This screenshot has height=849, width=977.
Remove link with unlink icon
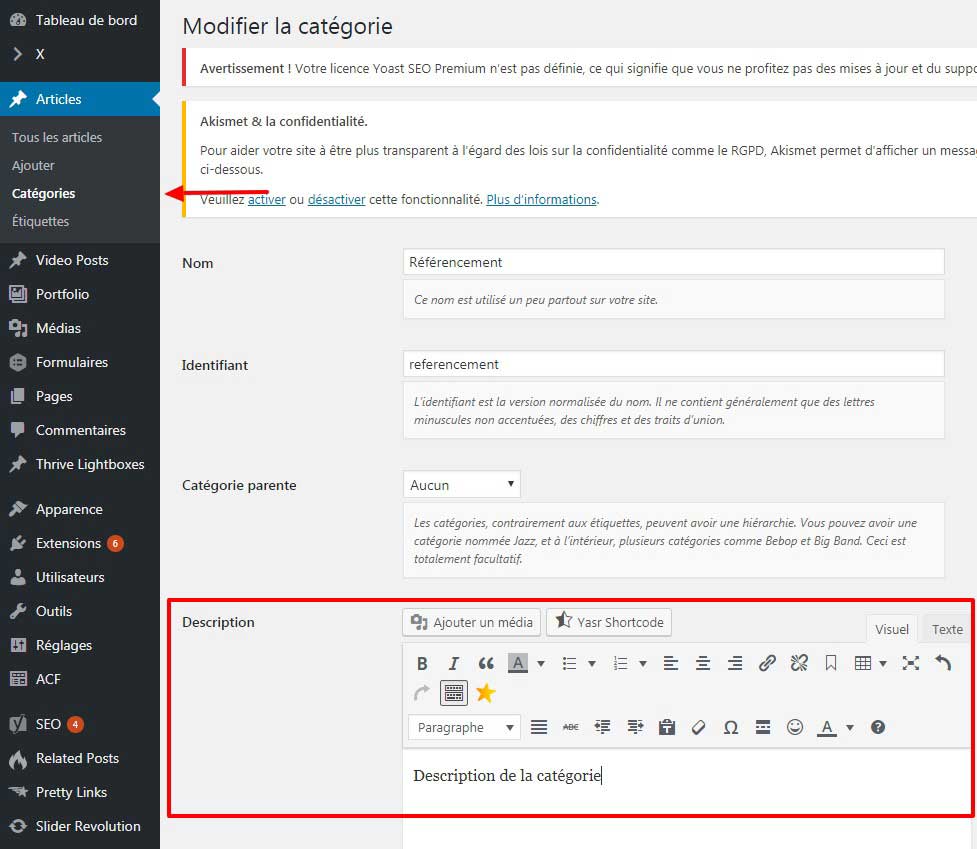tap(799, 663)
